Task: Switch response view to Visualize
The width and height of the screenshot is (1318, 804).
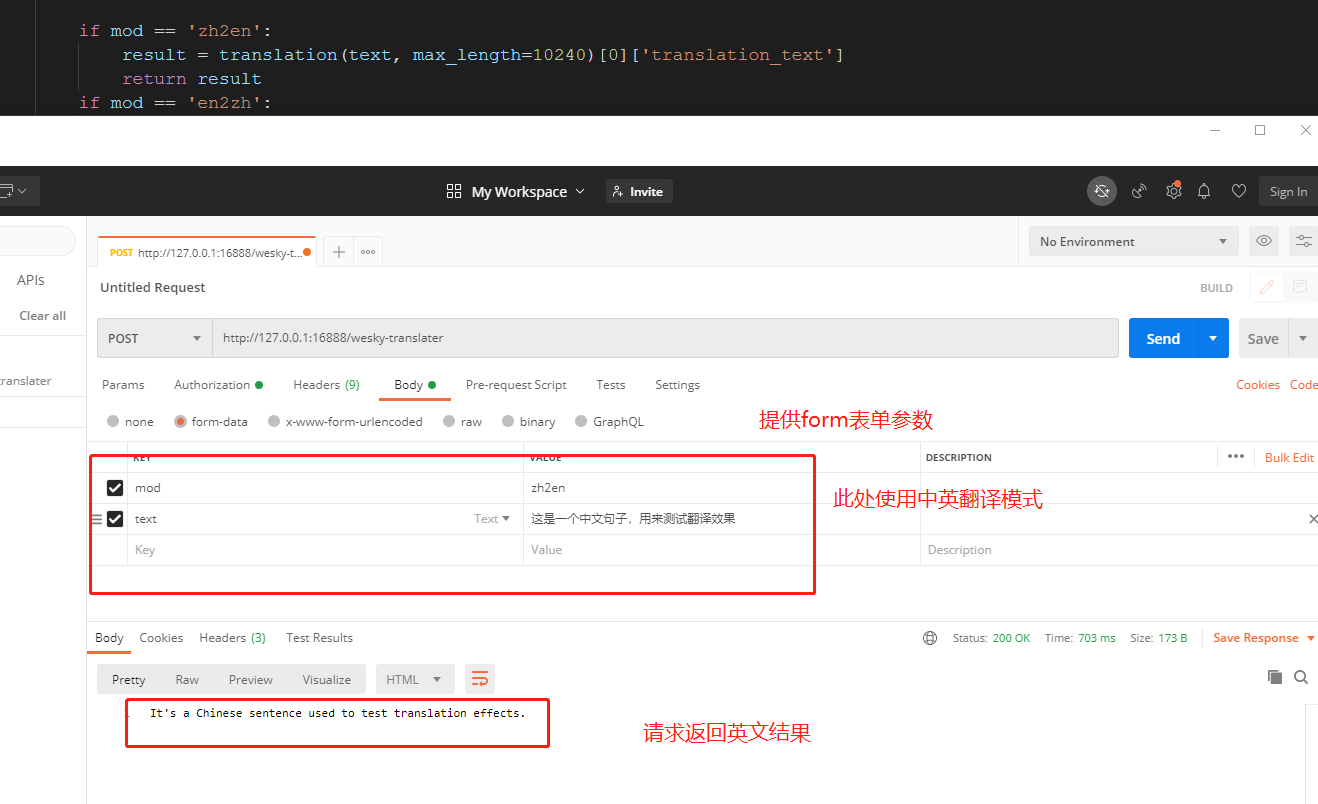Action: coord(327,679)
